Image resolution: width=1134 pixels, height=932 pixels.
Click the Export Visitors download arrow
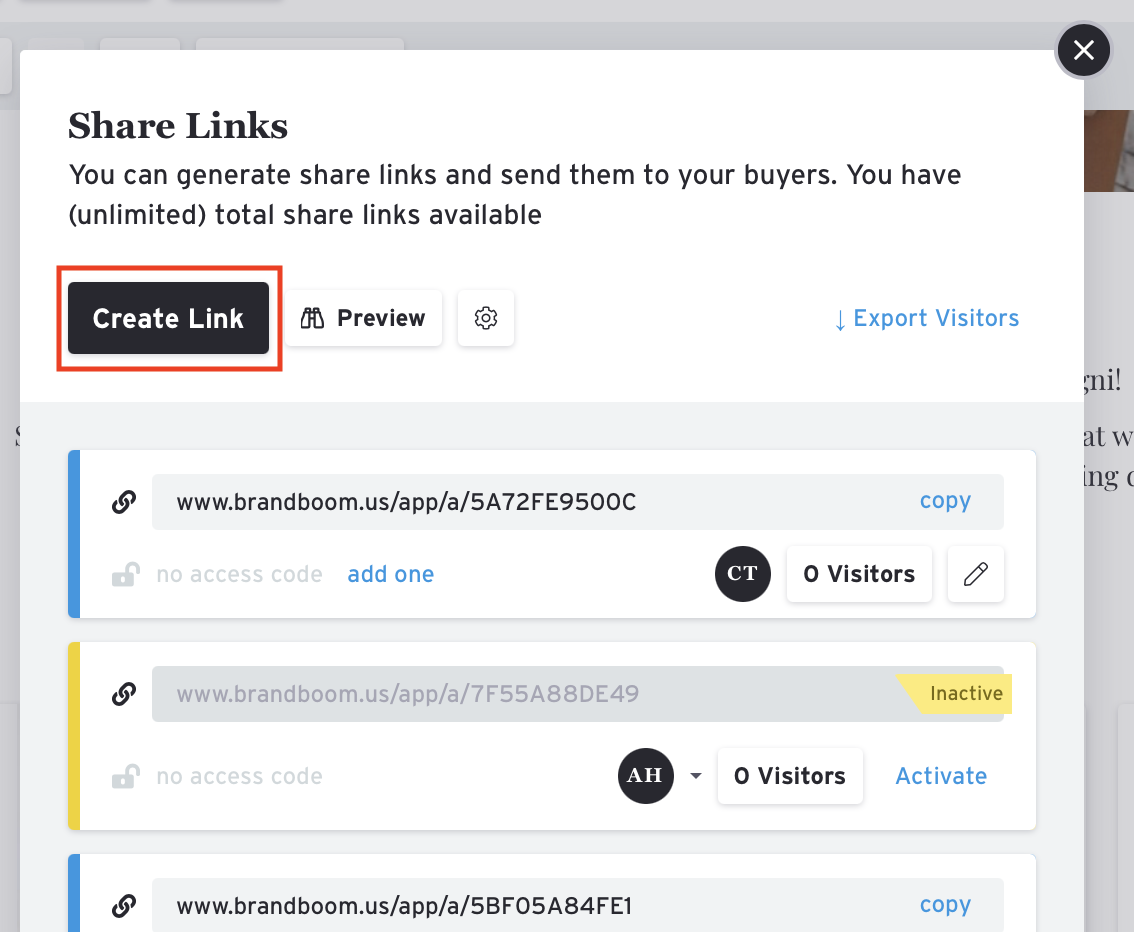point(840,318)
